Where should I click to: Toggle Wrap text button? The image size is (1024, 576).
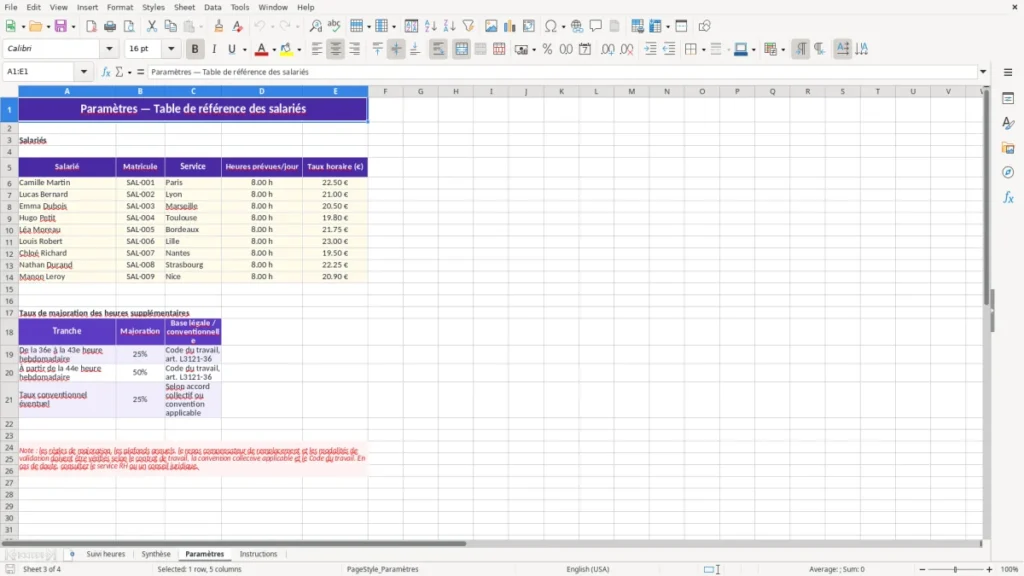click(438, 49)
